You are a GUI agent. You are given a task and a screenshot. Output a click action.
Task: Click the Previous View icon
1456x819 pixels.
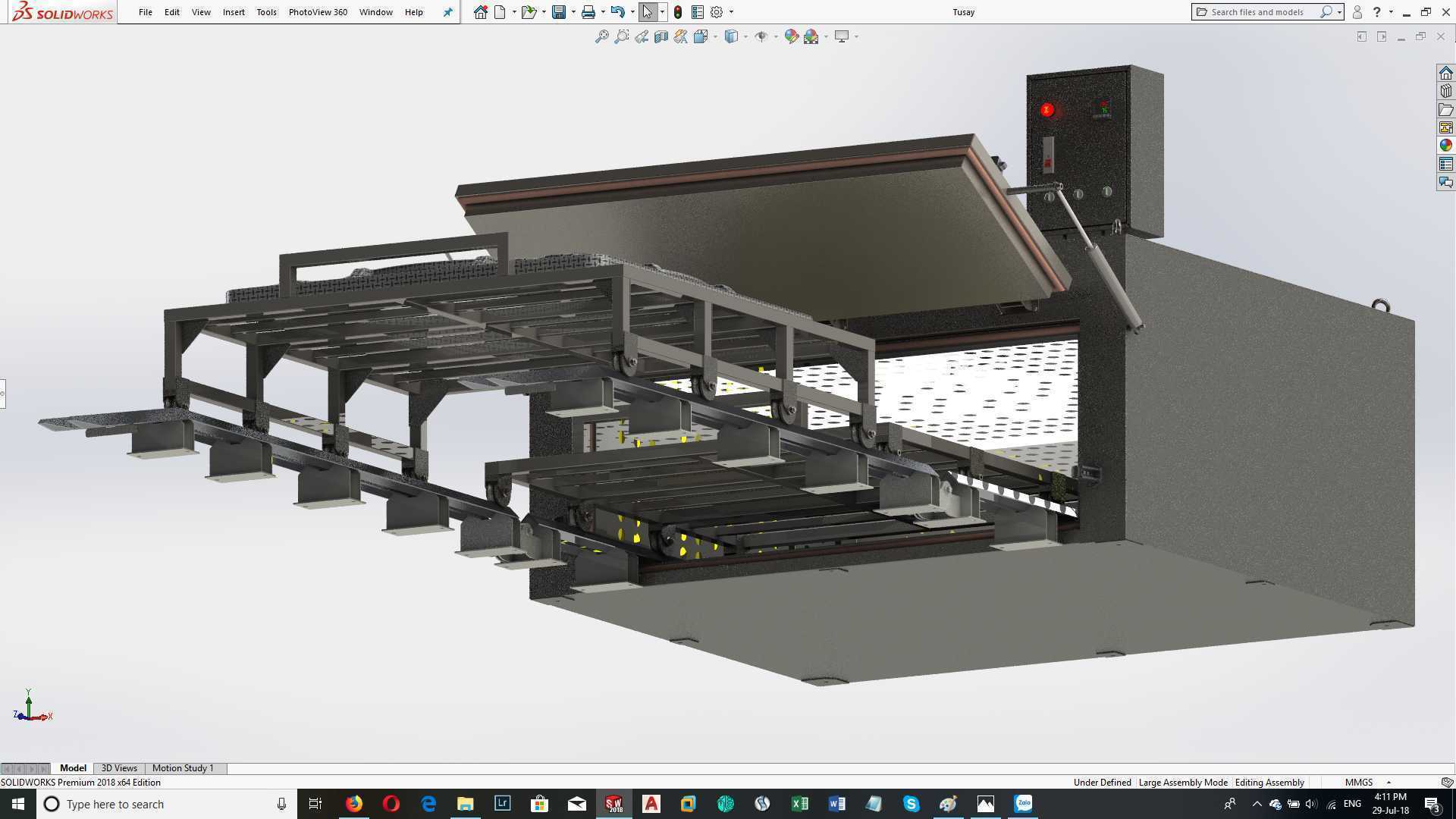point(641,36)
